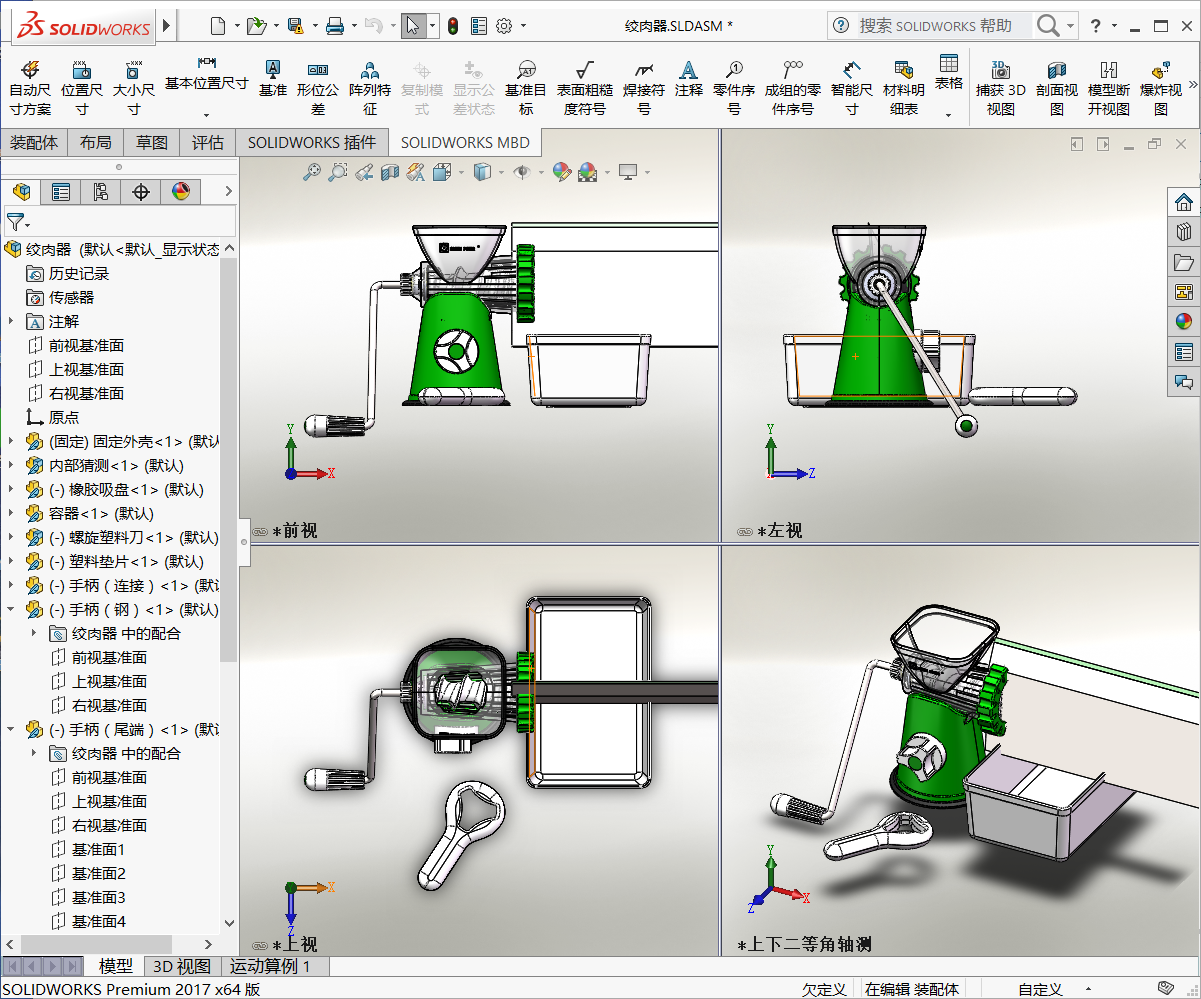Click the Apply Scene icon in viewport toolbar
The image size is (1201, 999).
pos(587,172)
